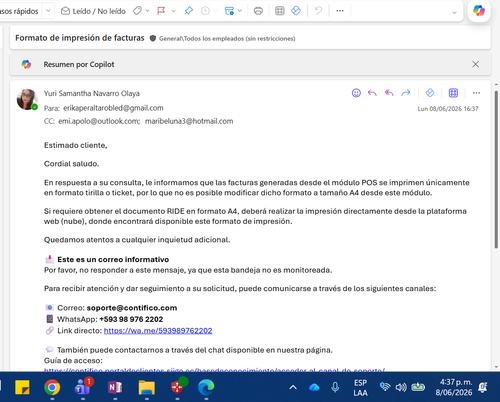Click the sensitivity label shield icon

[153, 38]
